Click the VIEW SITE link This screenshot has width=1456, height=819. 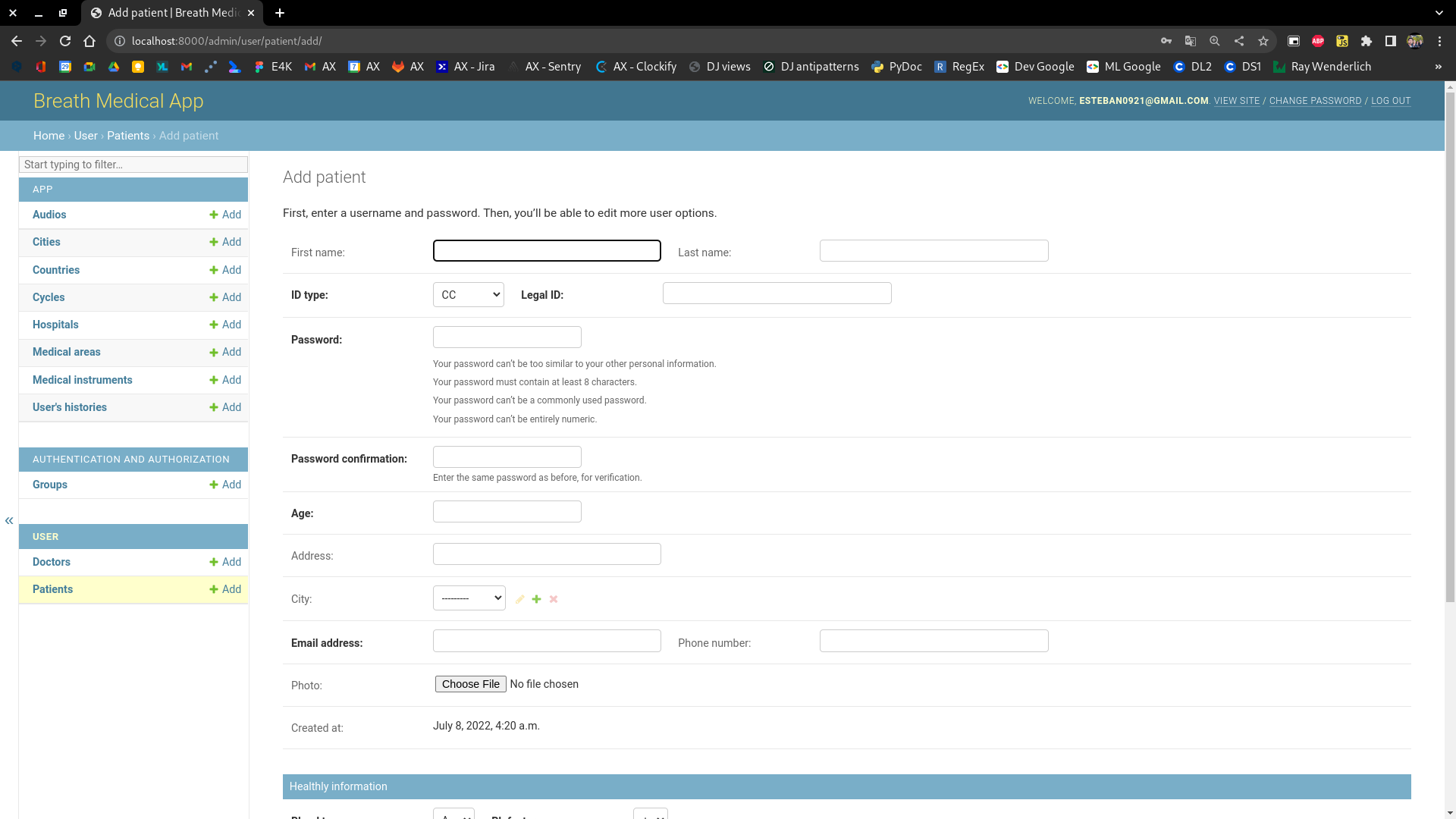[x=1237, y=101]
